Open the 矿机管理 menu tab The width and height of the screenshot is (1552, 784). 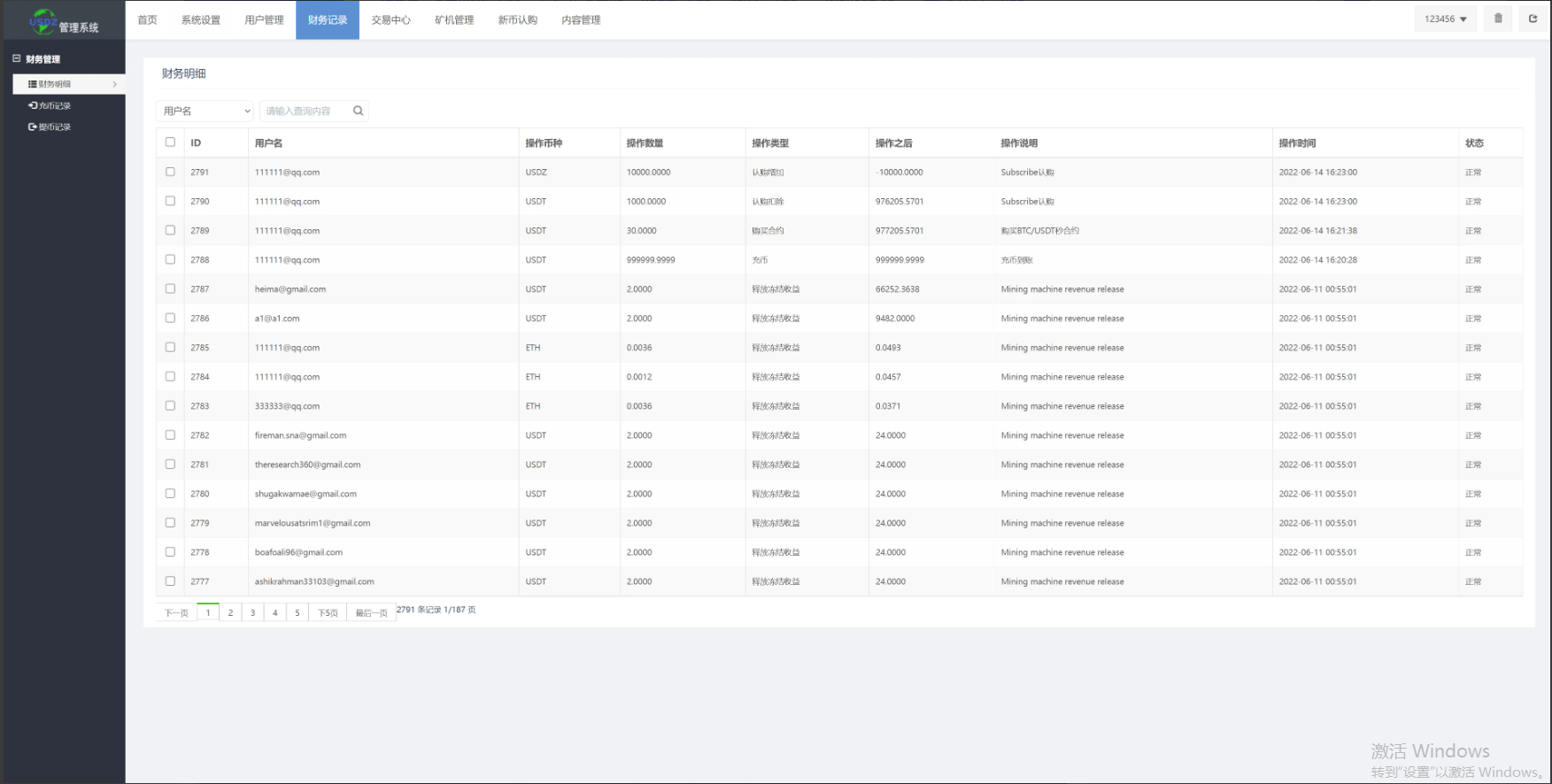[454, 19]
